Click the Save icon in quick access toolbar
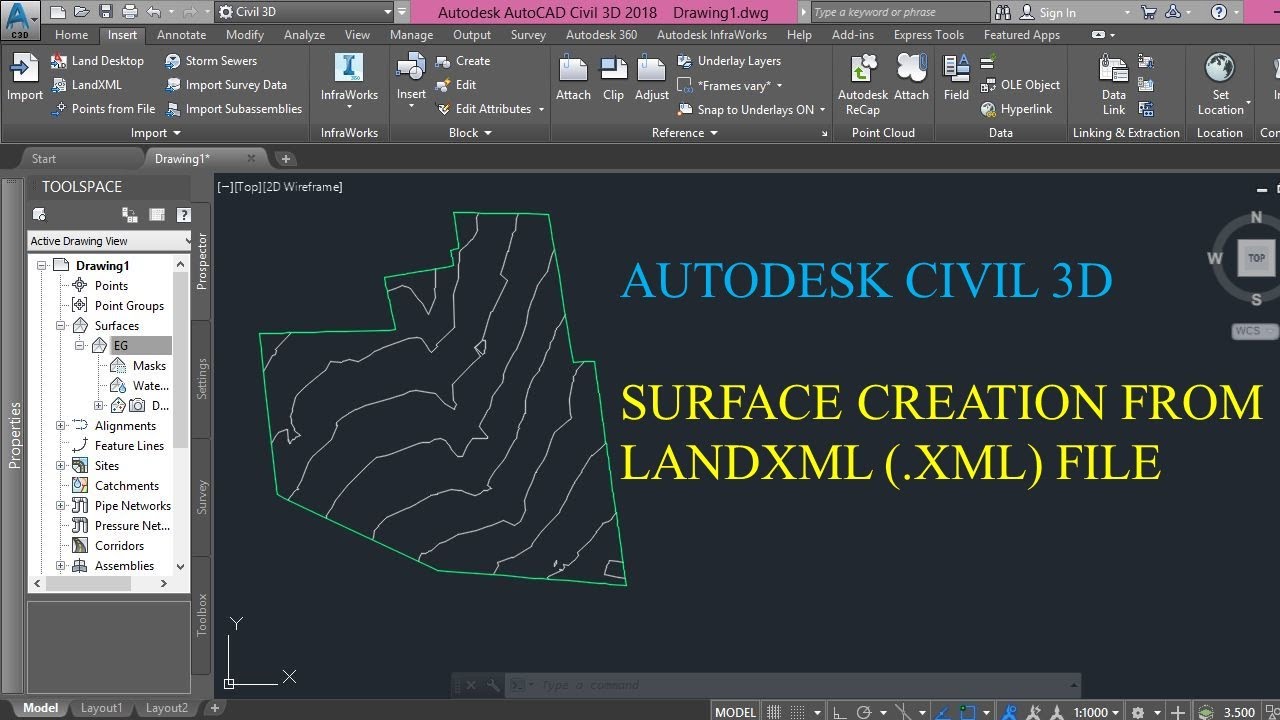Viewport: 1280px width, 720px height. [x=105, y=12]
